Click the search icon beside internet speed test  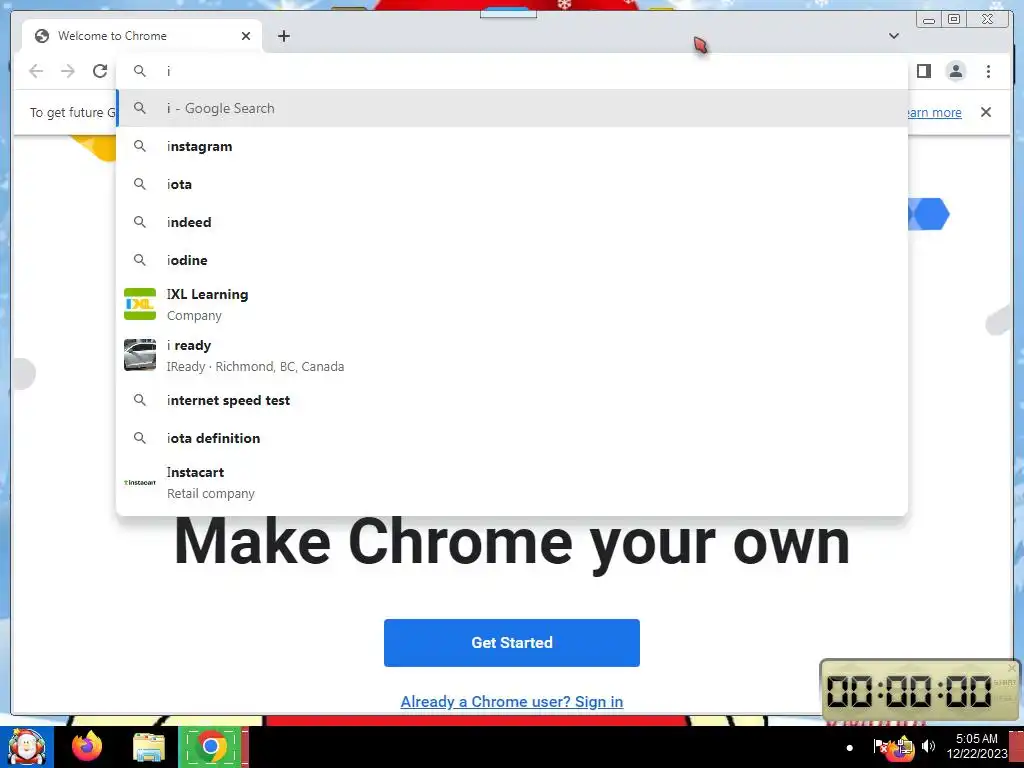(x=140, y=400)
